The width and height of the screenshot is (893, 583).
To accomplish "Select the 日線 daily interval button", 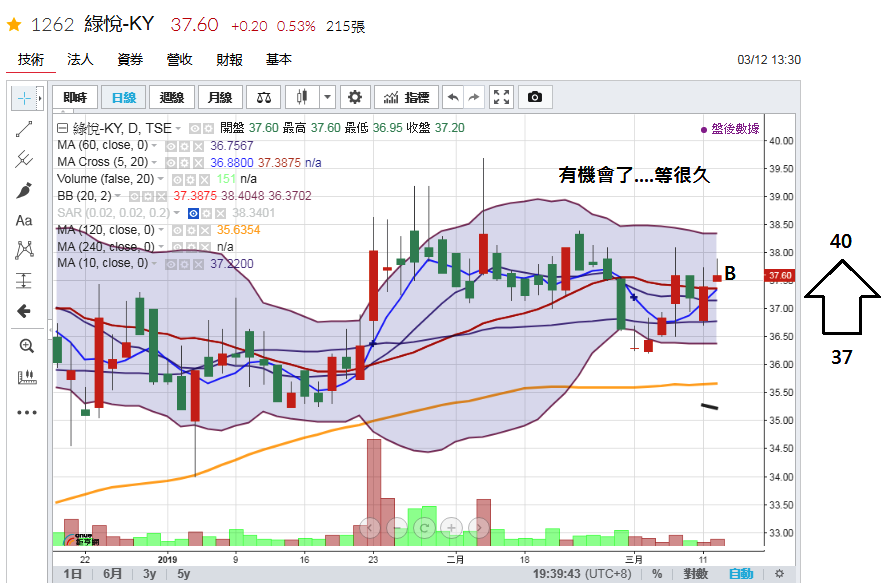I will pos(124,97).
